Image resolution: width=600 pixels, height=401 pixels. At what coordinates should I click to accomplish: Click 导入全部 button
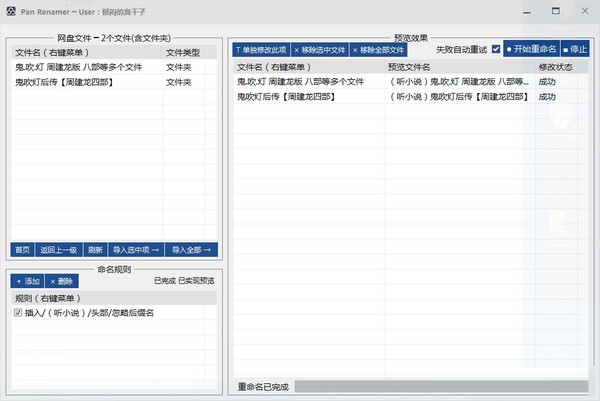(191, 250)
